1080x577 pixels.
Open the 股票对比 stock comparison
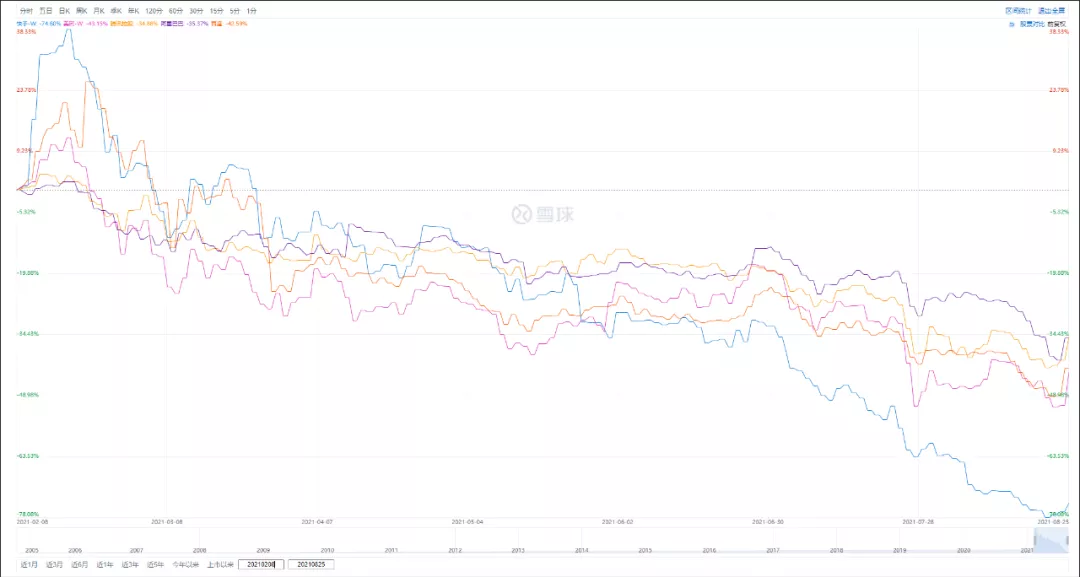(x=1030, y=21)
